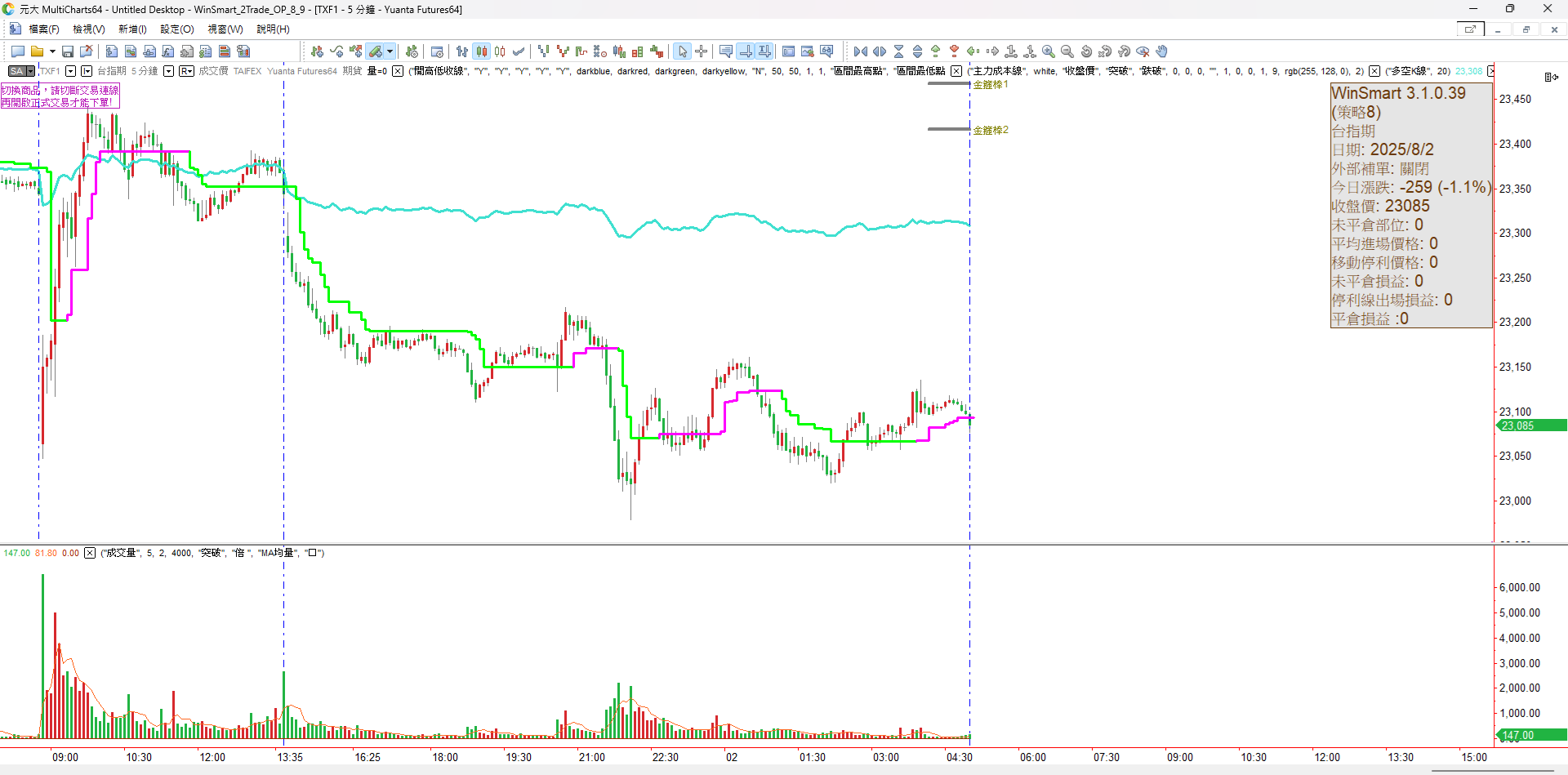Open the 新增(I) menu

[x=132, y=29]
